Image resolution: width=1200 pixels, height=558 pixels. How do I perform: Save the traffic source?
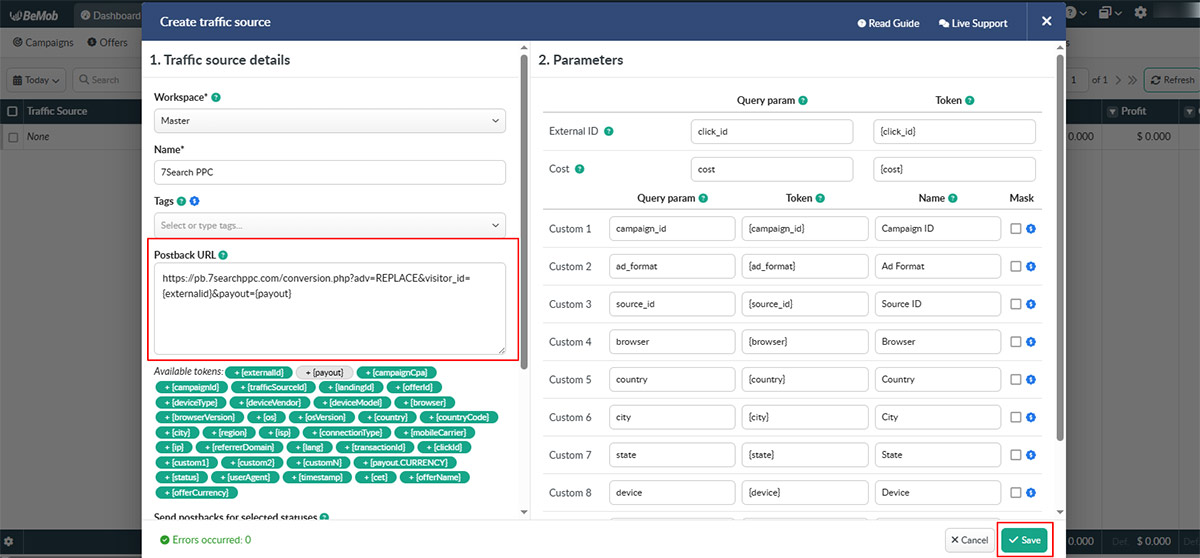1024,540
